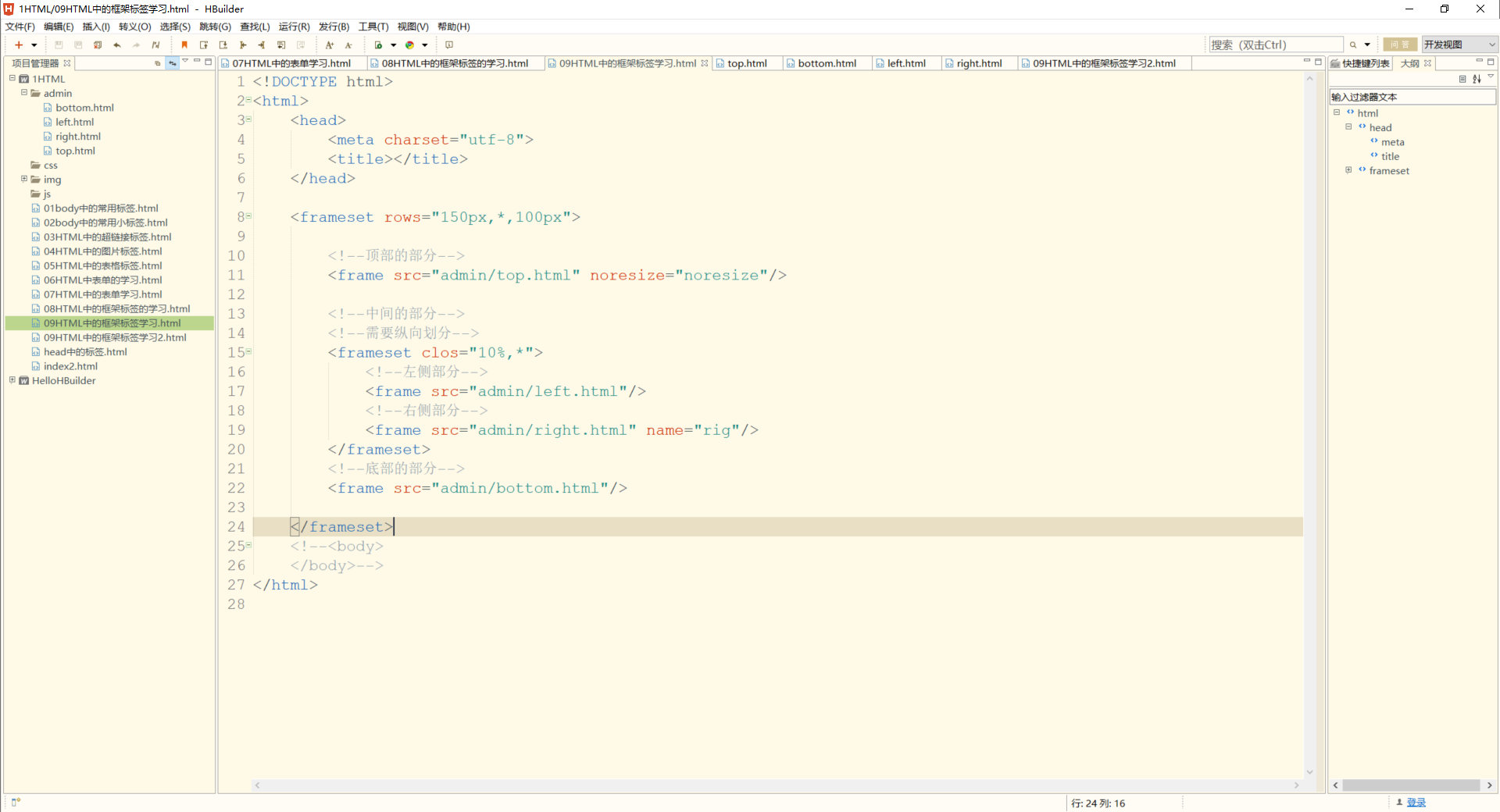
Task: Click the outline list icon beside sort
Action: tap(1462, 79)
